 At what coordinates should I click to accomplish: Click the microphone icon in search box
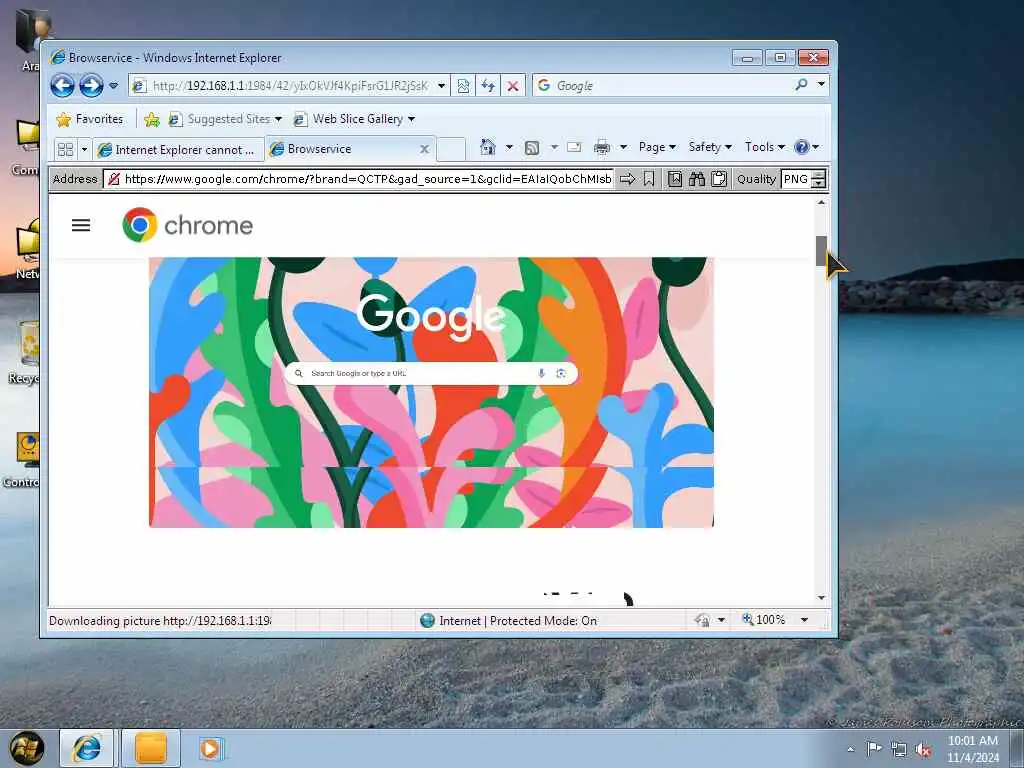(x=541, y=373)
